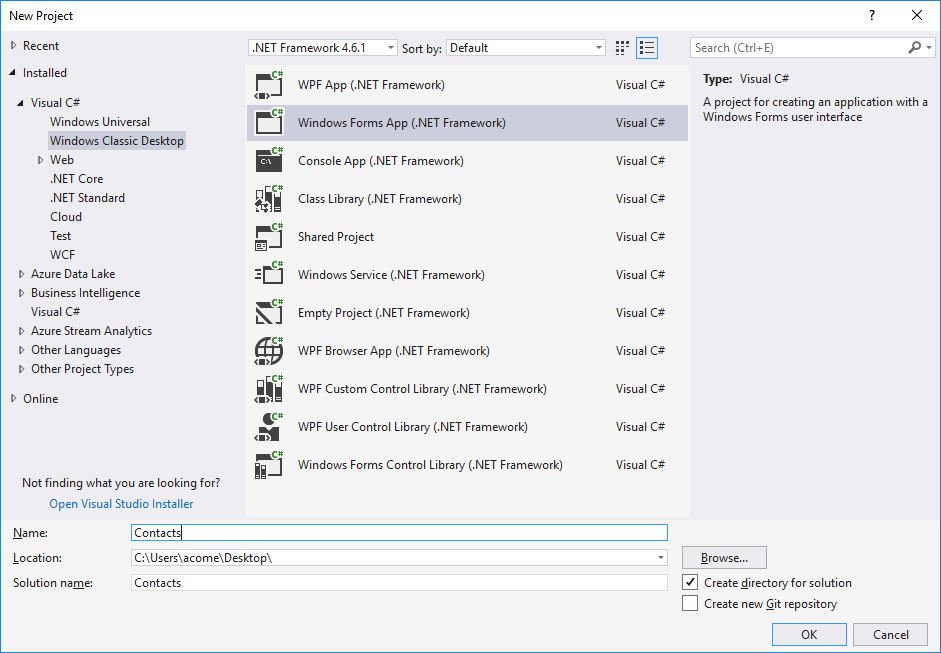Expand the Business Intelligence node
Viewport: 941px width, 653px height.
pos(21,293)
